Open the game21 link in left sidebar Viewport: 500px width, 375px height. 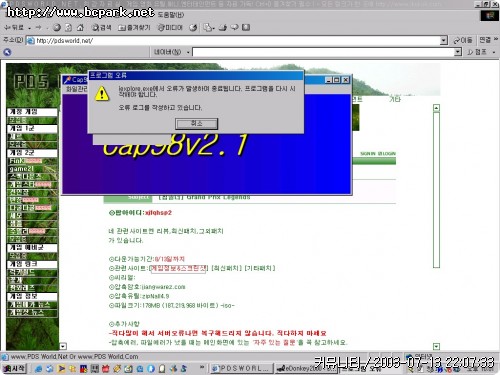click(22, 169)
